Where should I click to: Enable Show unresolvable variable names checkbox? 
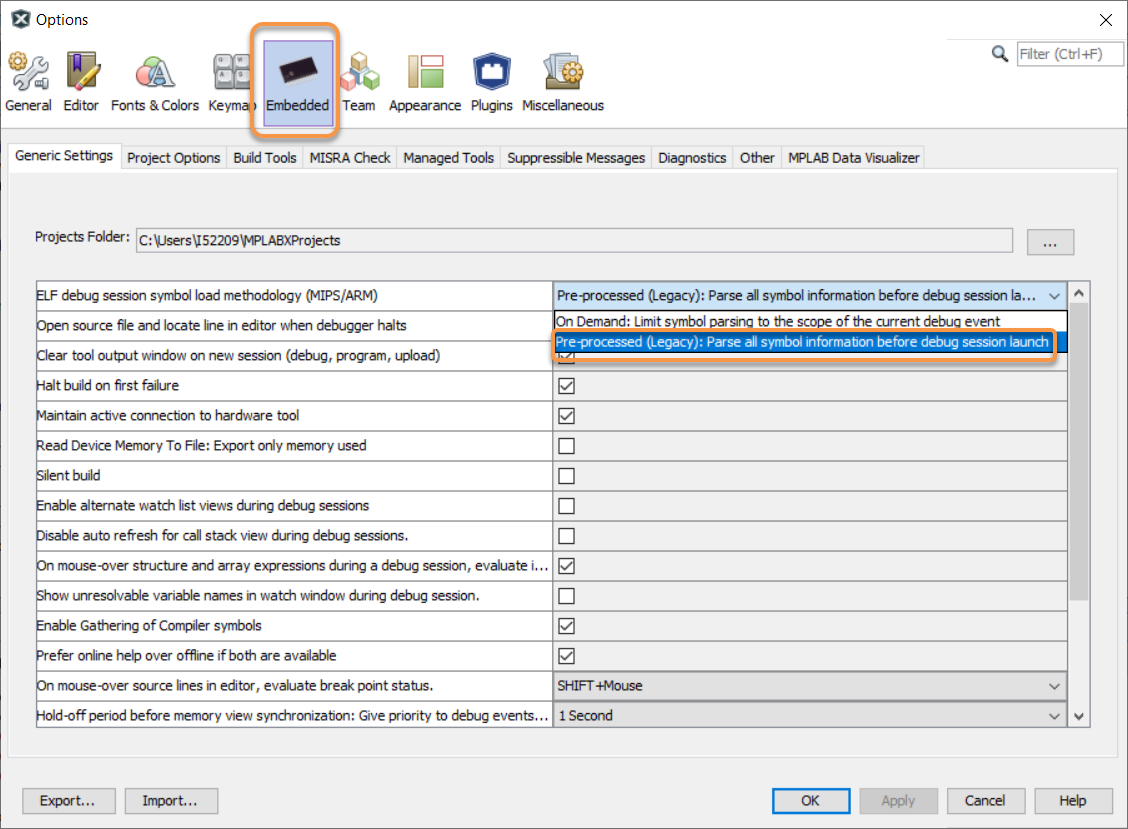click(x=566, y=596)
